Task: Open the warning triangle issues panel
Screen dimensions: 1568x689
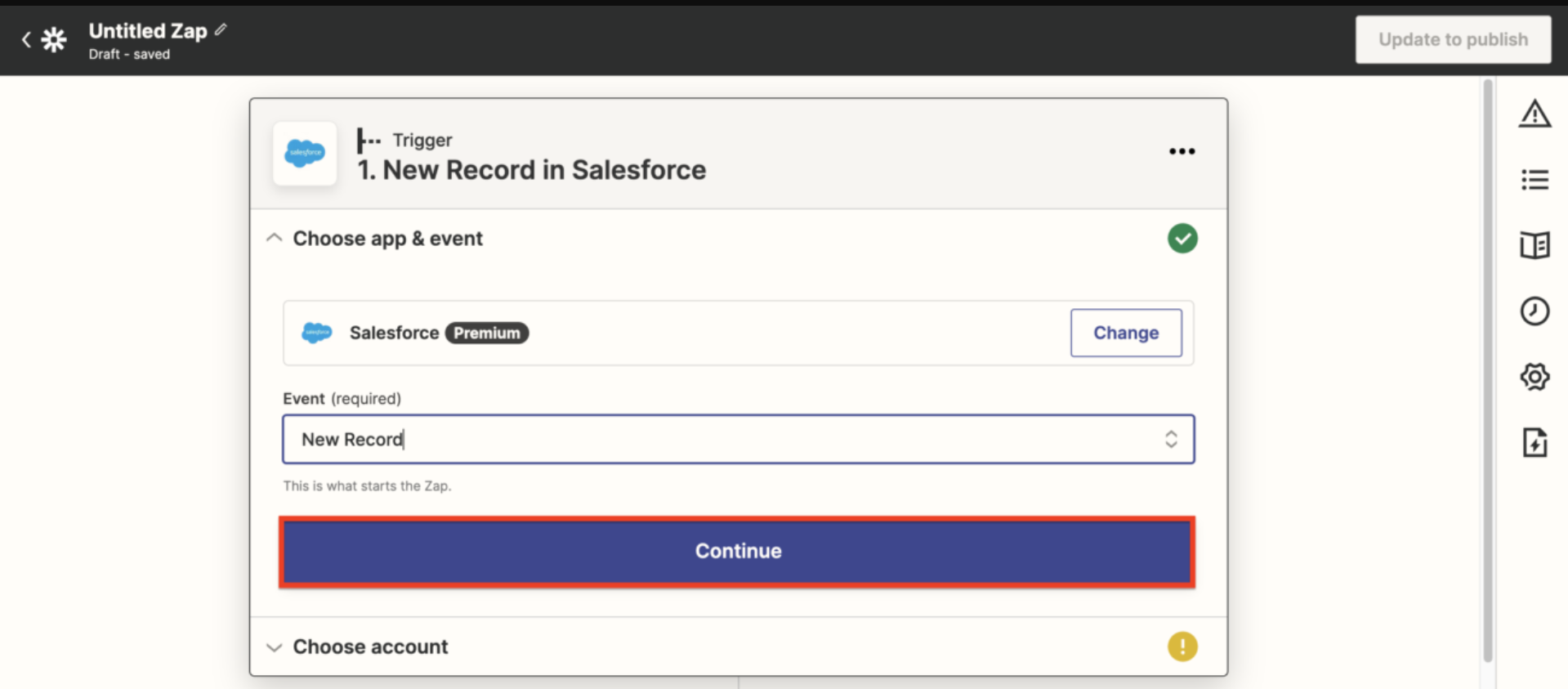Action: [1534, 114]
